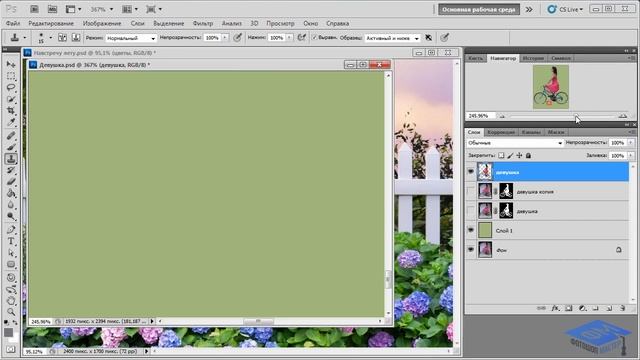Add a layer mask icon
The image size is (640, 360).
tap(569, 309)
